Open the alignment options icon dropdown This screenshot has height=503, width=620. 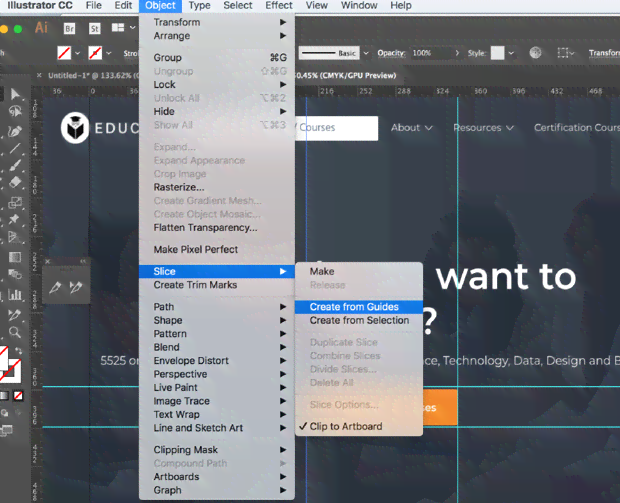(x=565, y=53)
